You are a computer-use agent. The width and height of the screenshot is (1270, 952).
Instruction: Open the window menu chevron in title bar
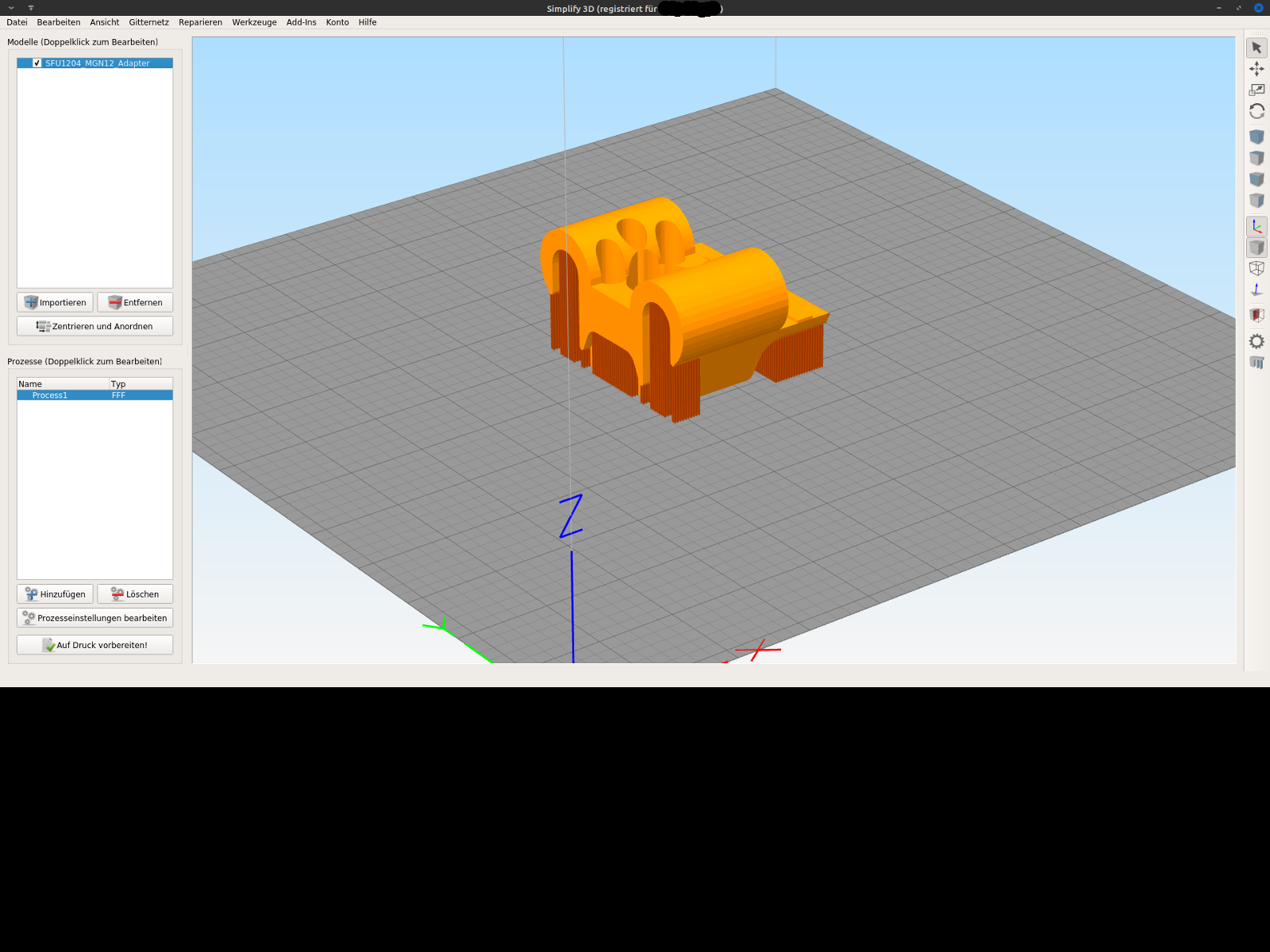tap(11, 8)
